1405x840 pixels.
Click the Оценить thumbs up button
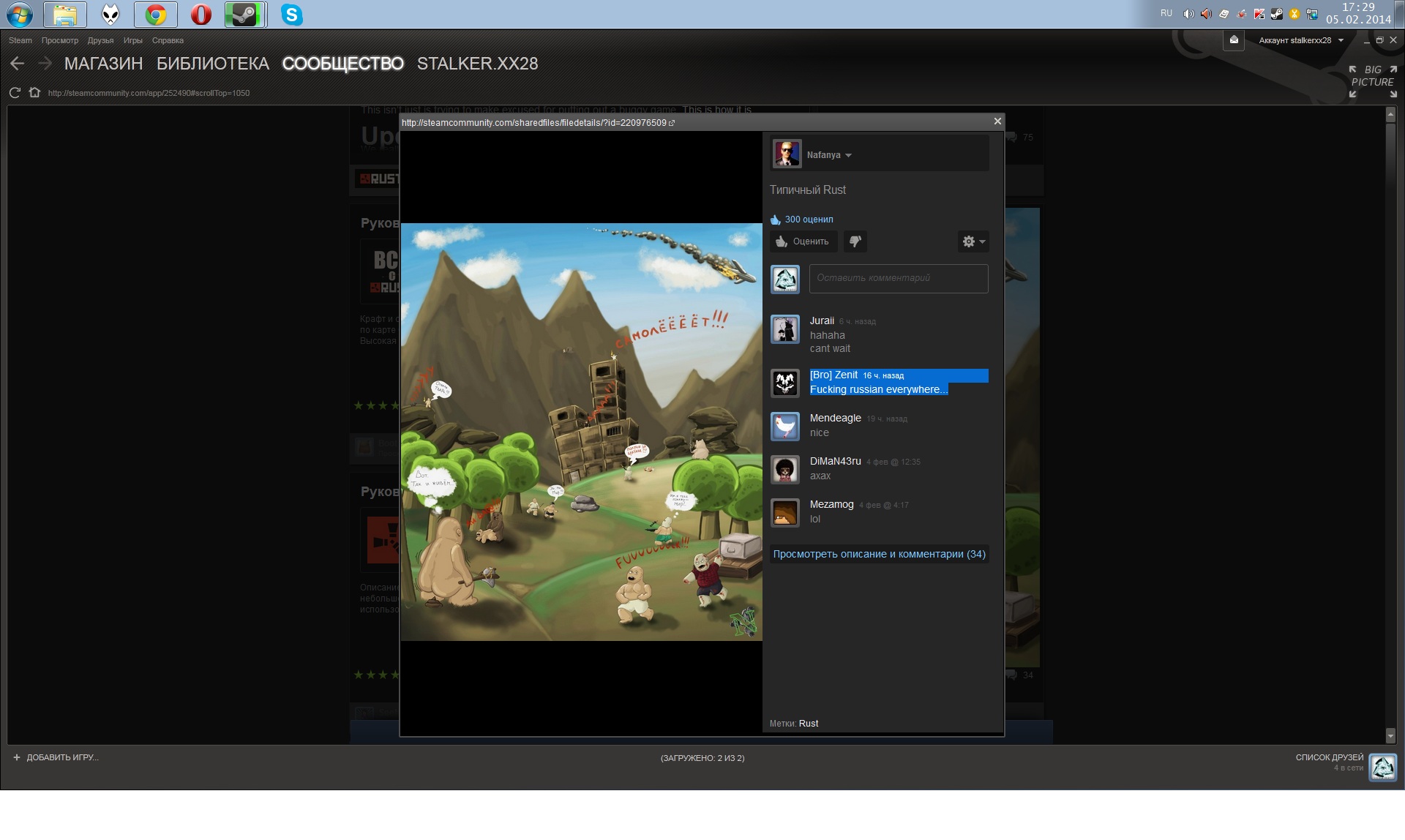click(803, 241)
